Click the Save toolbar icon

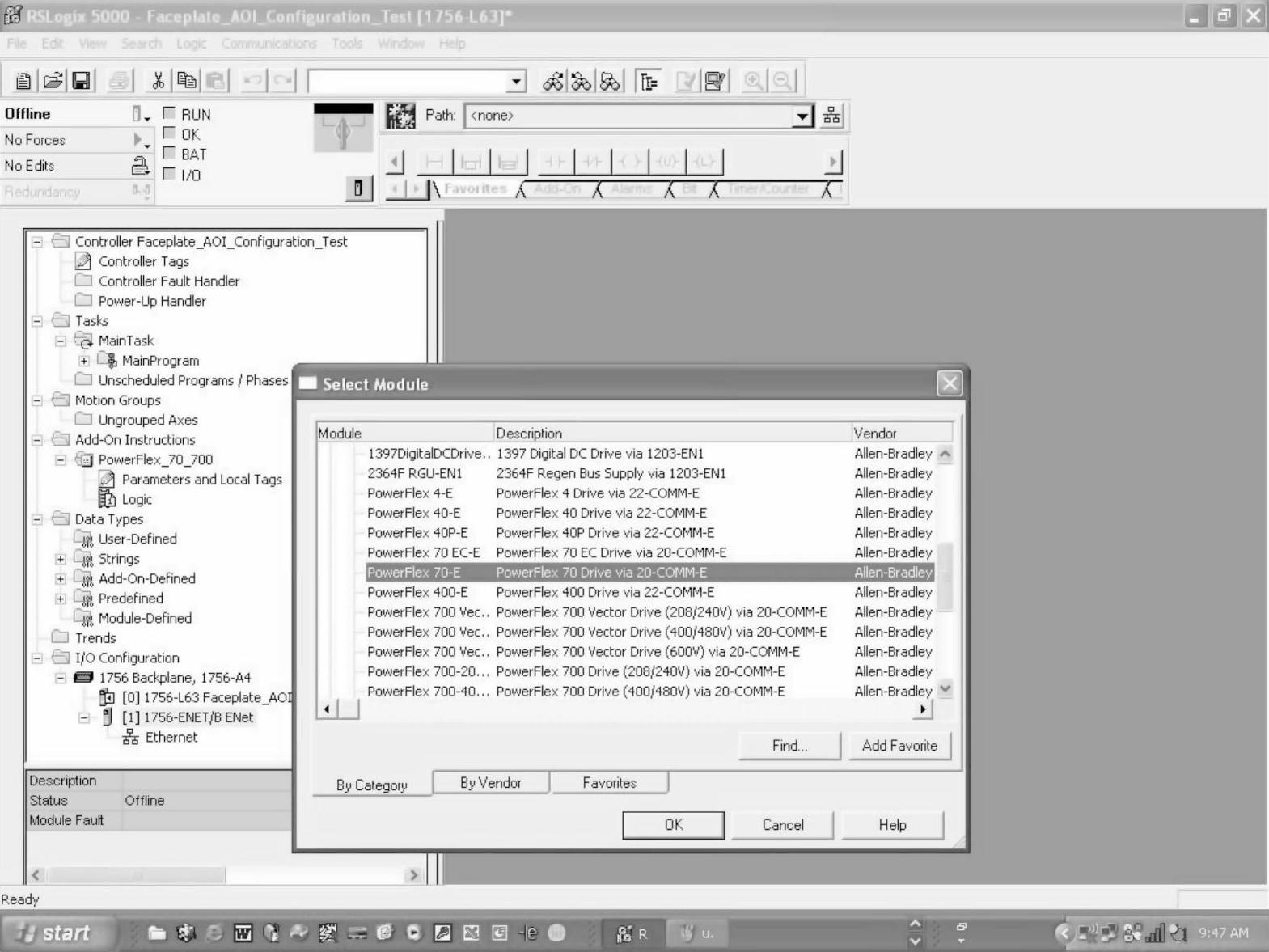pyautogui.click(x=81, y=81)
